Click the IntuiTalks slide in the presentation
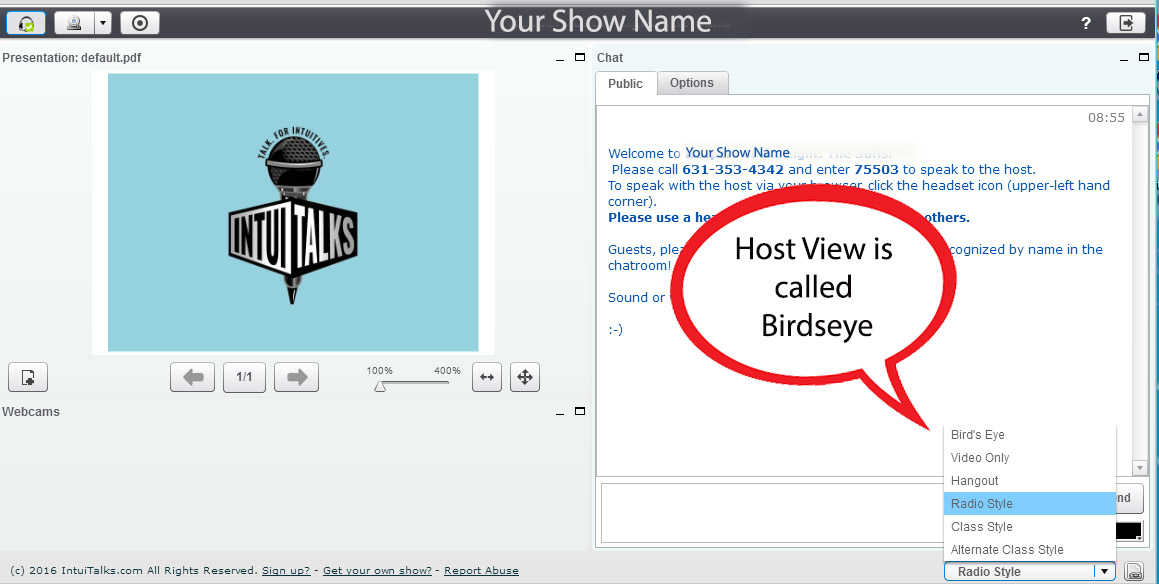The height and width of the screenshot is (584, 1159). point(293,212)
